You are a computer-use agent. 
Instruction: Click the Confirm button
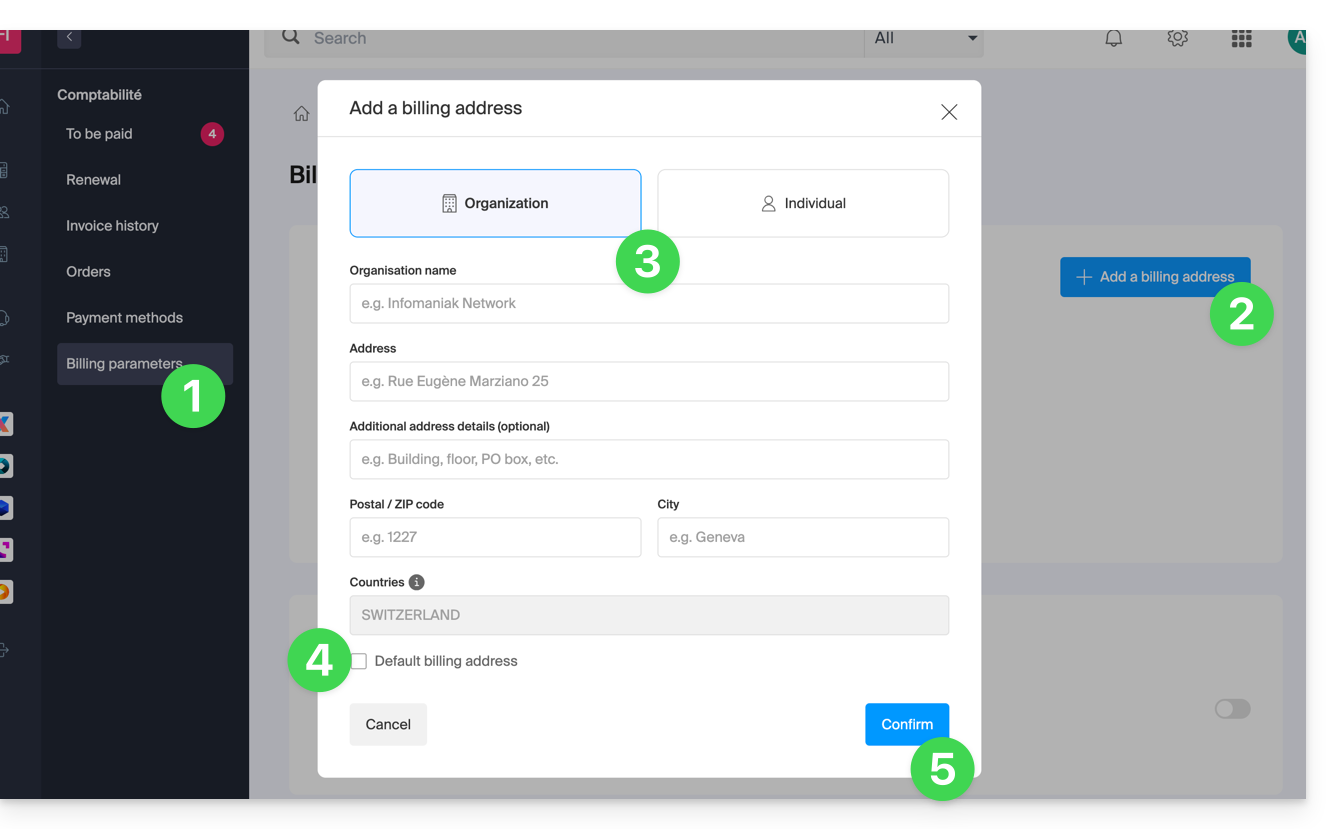[906, 724]
